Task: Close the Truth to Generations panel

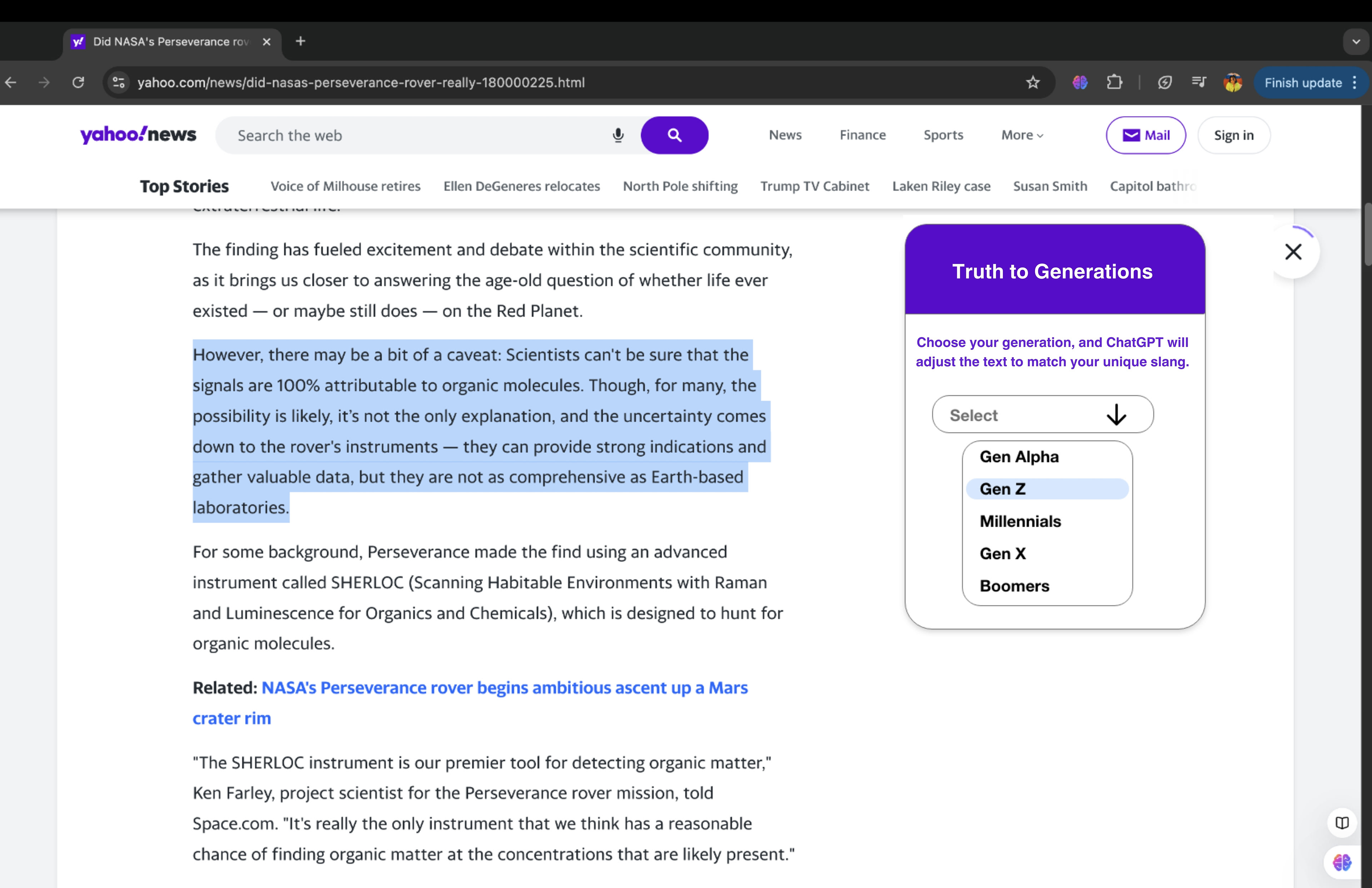Action: coord(1293,252)
